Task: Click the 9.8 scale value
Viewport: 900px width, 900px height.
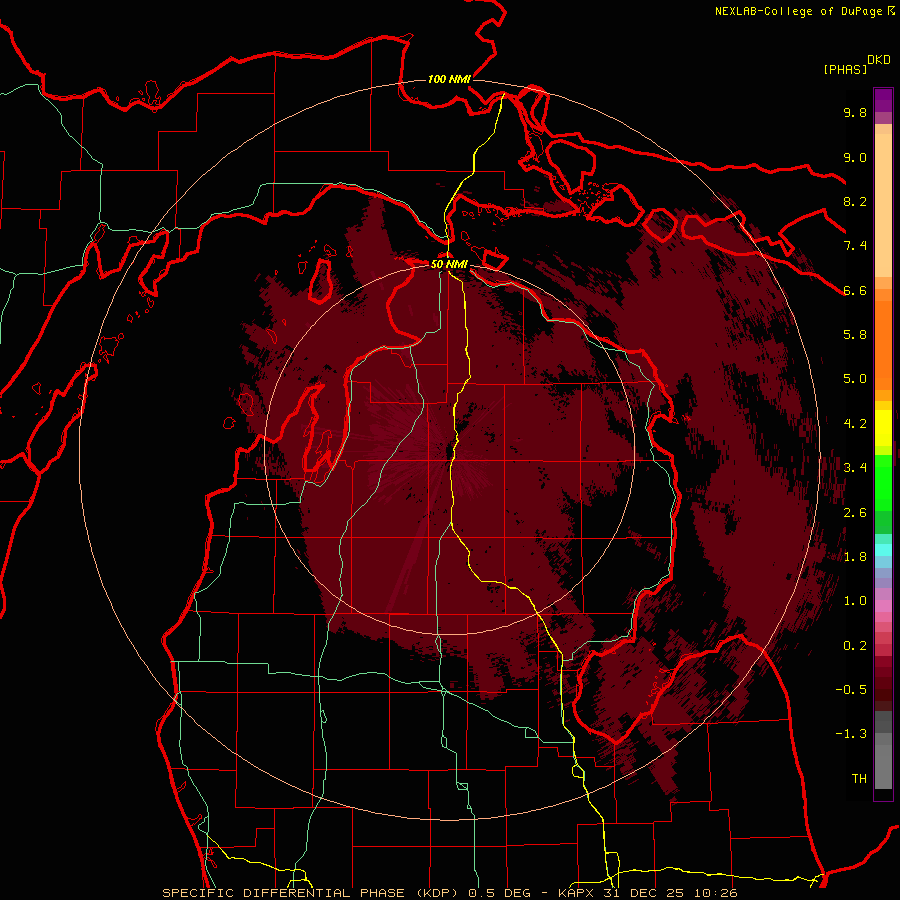Action: click(855, 112)
